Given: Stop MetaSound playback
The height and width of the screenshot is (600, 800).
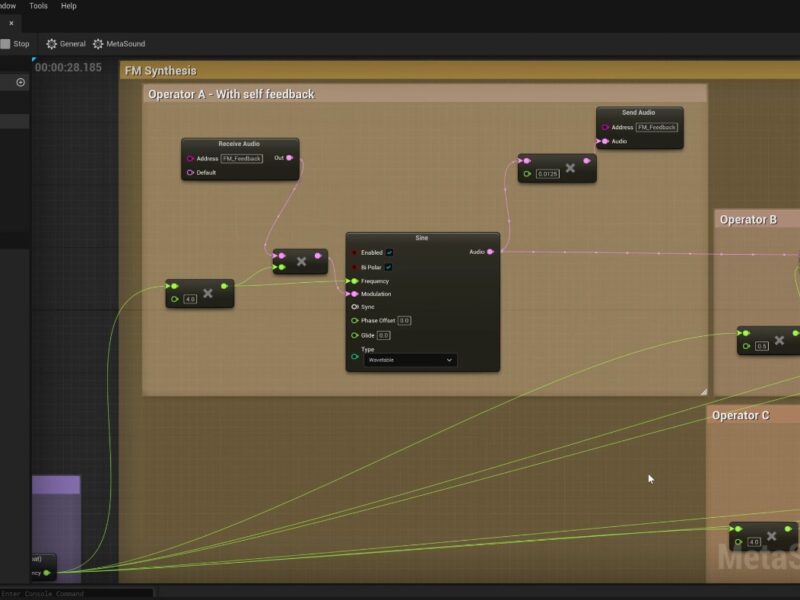Looking at the screenshot, I should tap(15, 44).
